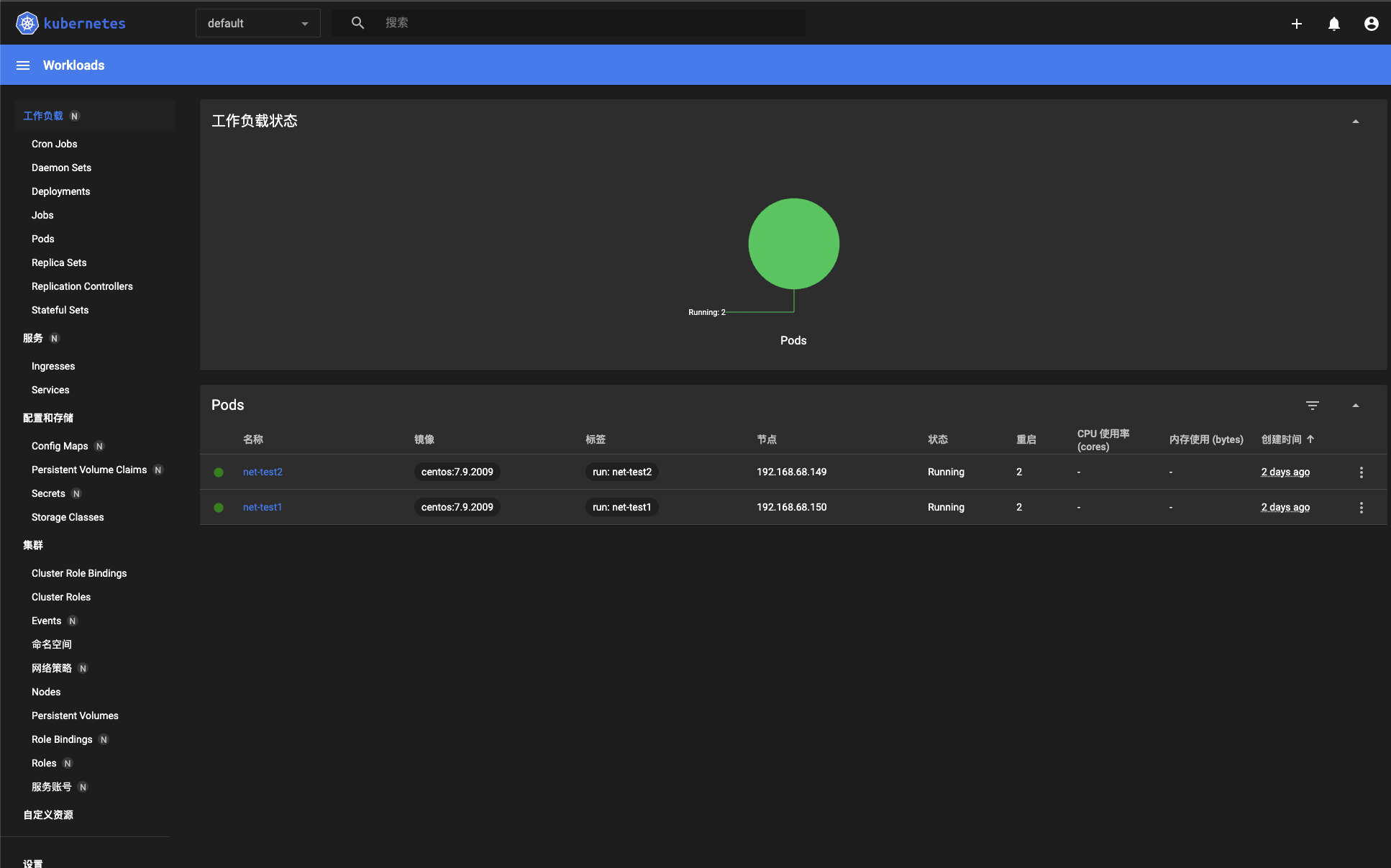The width and height of the screenshot is (1391, 868).
Task: Open Deployments in sidebar
Action: point(61,191)
